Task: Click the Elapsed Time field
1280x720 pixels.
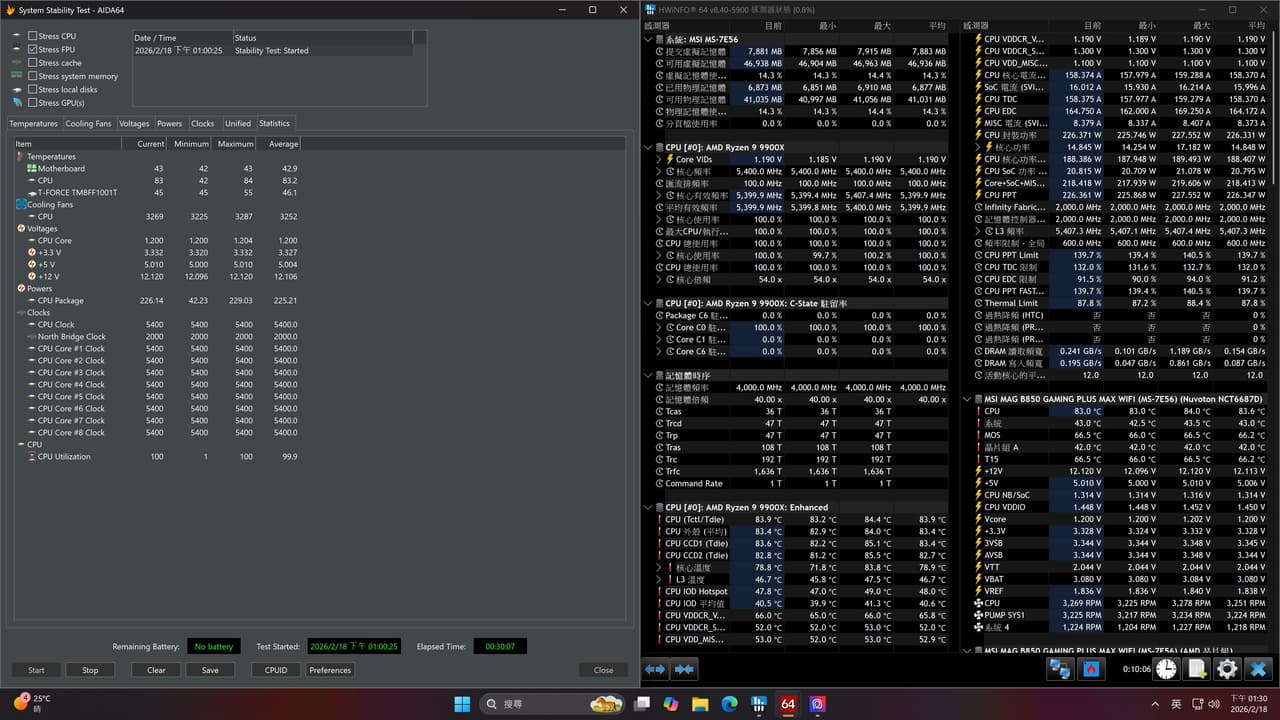Action: pyautogui.click(x=500, y=646)
